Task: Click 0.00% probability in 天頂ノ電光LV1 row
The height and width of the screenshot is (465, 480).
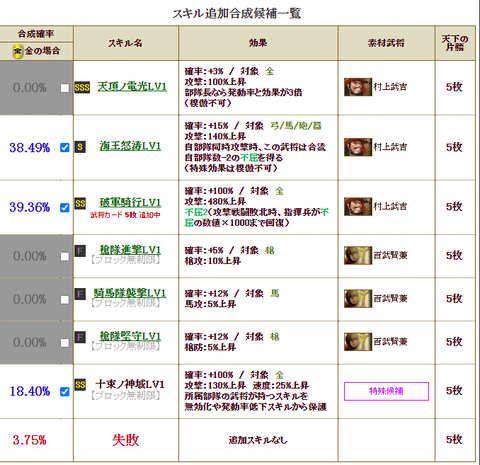Action: pos(30,88)
